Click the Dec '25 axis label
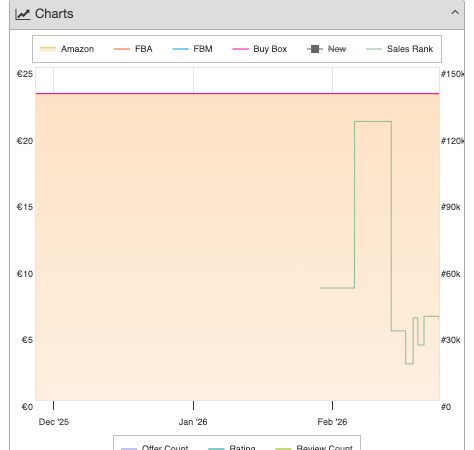 tap(54, 422)
